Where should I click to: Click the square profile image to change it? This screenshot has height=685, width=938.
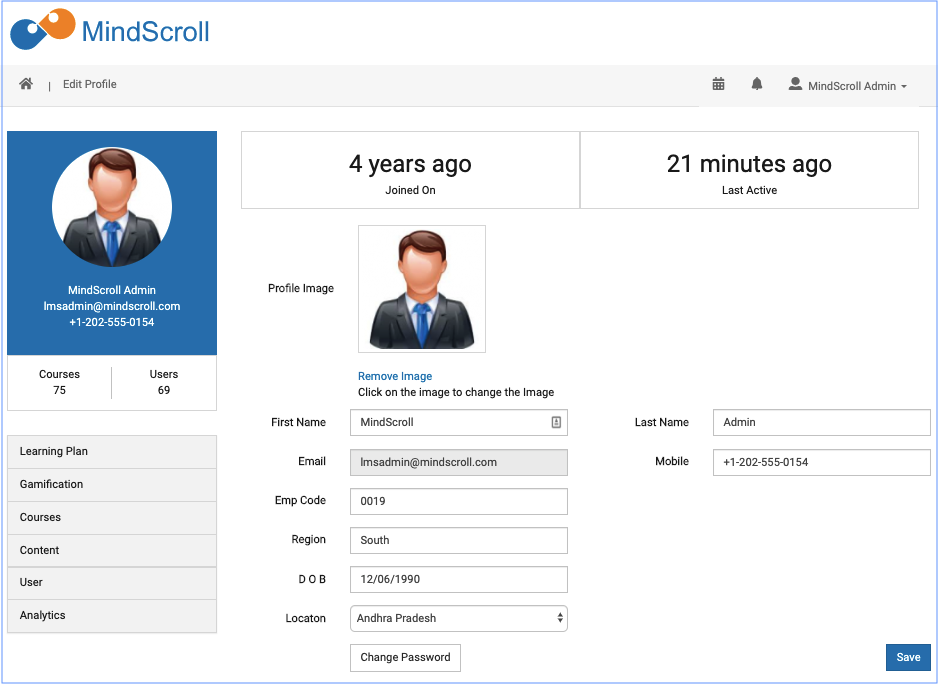tap(422, 289)
